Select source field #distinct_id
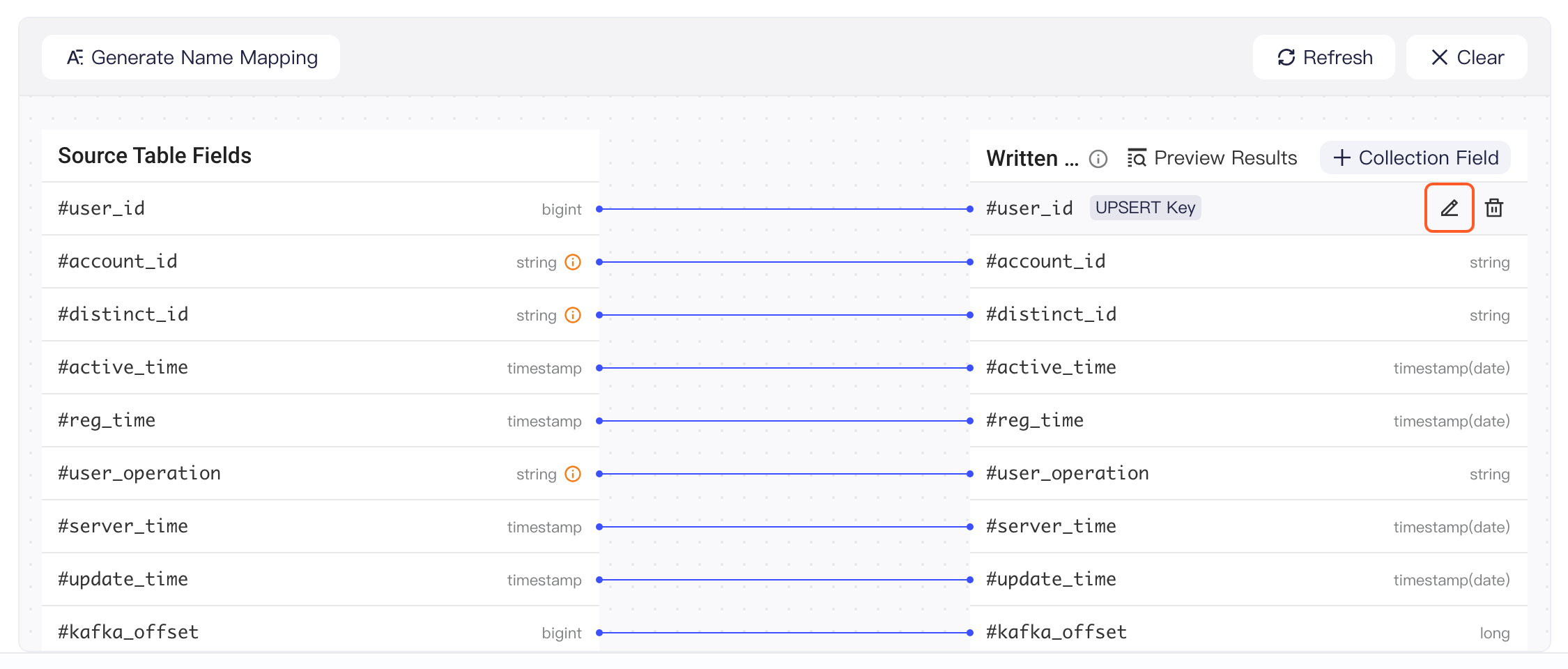Image resolution: width=1568 pixels, height=669 pixels. tap(321, 314)
